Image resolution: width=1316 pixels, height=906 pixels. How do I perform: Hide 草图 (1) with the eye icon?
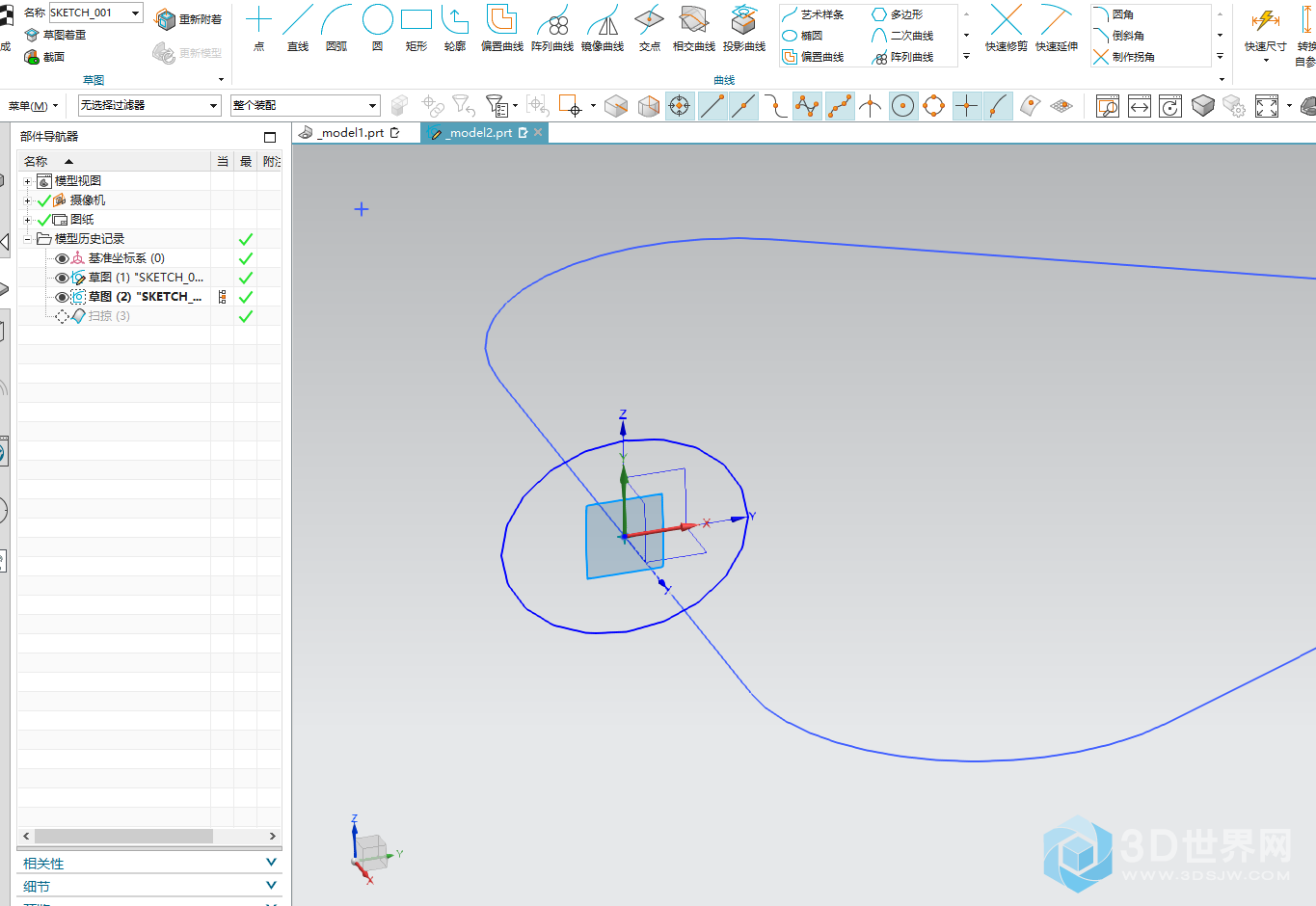[x=63, y=278]
